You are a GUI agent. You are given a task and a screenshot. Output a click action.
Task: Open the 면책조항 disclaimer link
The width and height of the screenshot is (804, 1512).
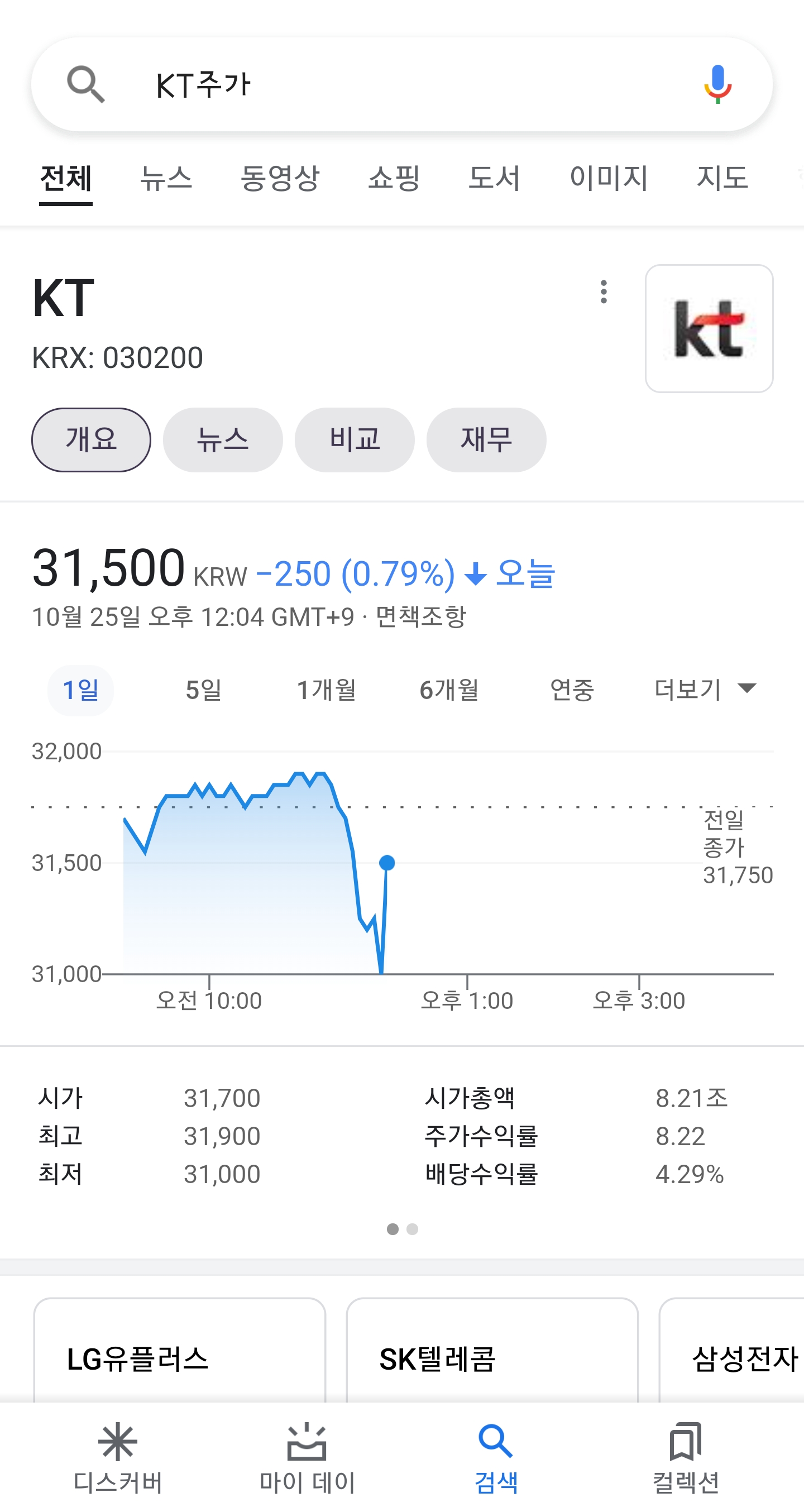pos(421,617)
